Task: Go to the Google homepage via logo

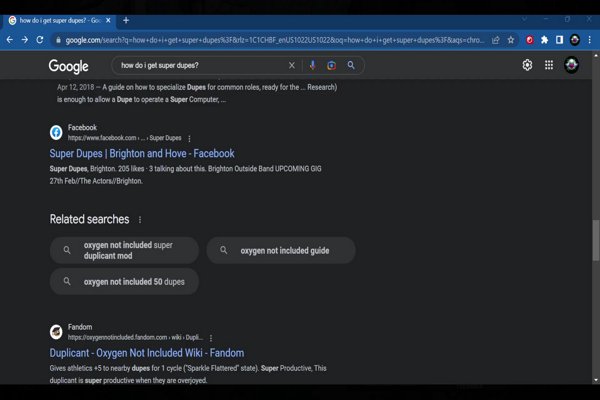Action: pyautogui.click(x=68, y=66)
